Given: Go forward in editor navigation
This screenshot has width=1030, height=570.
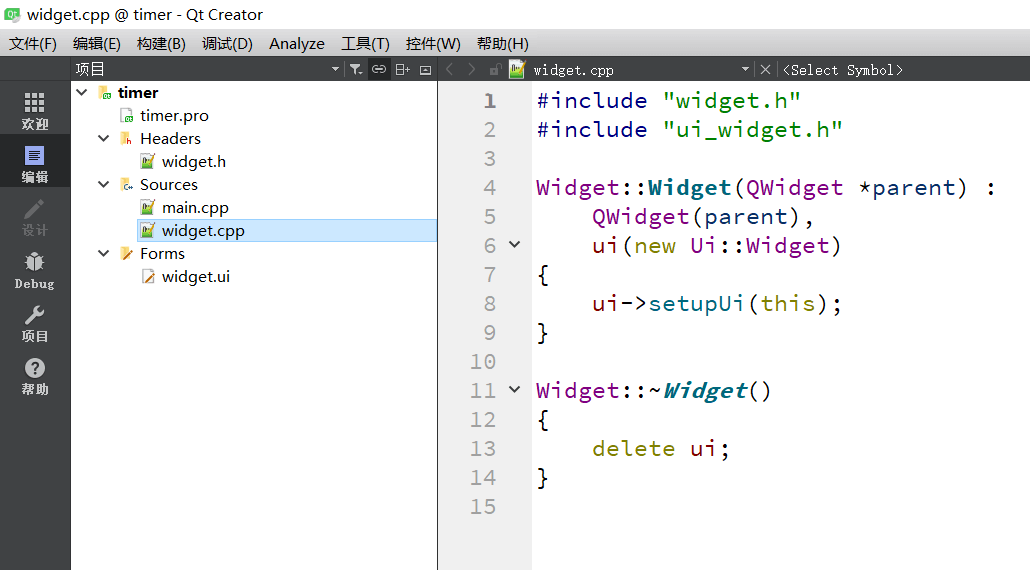Looking at the screenshot, I should [x=472, y=69].
